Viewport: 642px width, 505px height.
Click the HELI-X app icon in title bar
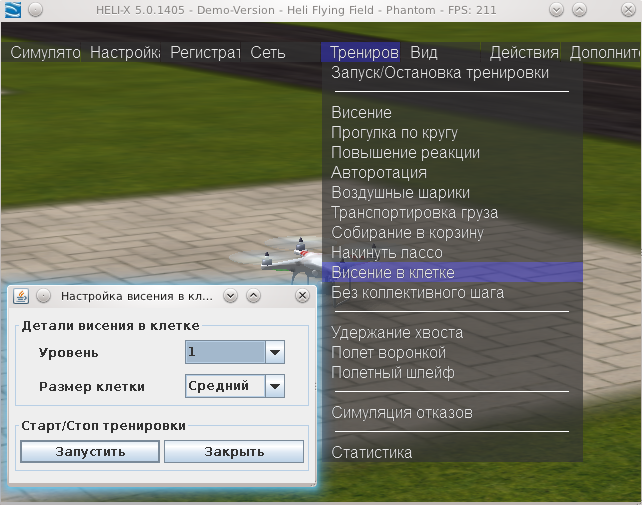pyautogui.click(x=13, y=10)
